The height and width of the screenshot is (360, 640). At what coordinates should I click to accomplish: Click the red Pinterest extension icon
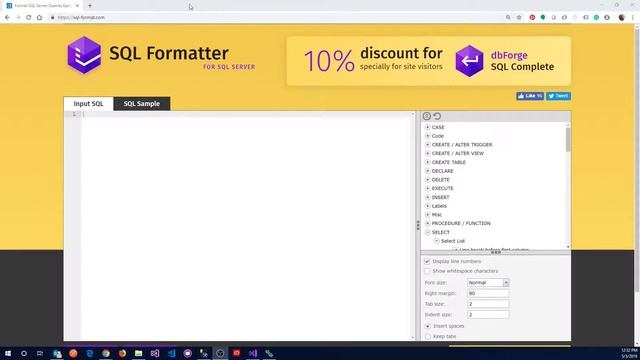click(x=532, y=18)
